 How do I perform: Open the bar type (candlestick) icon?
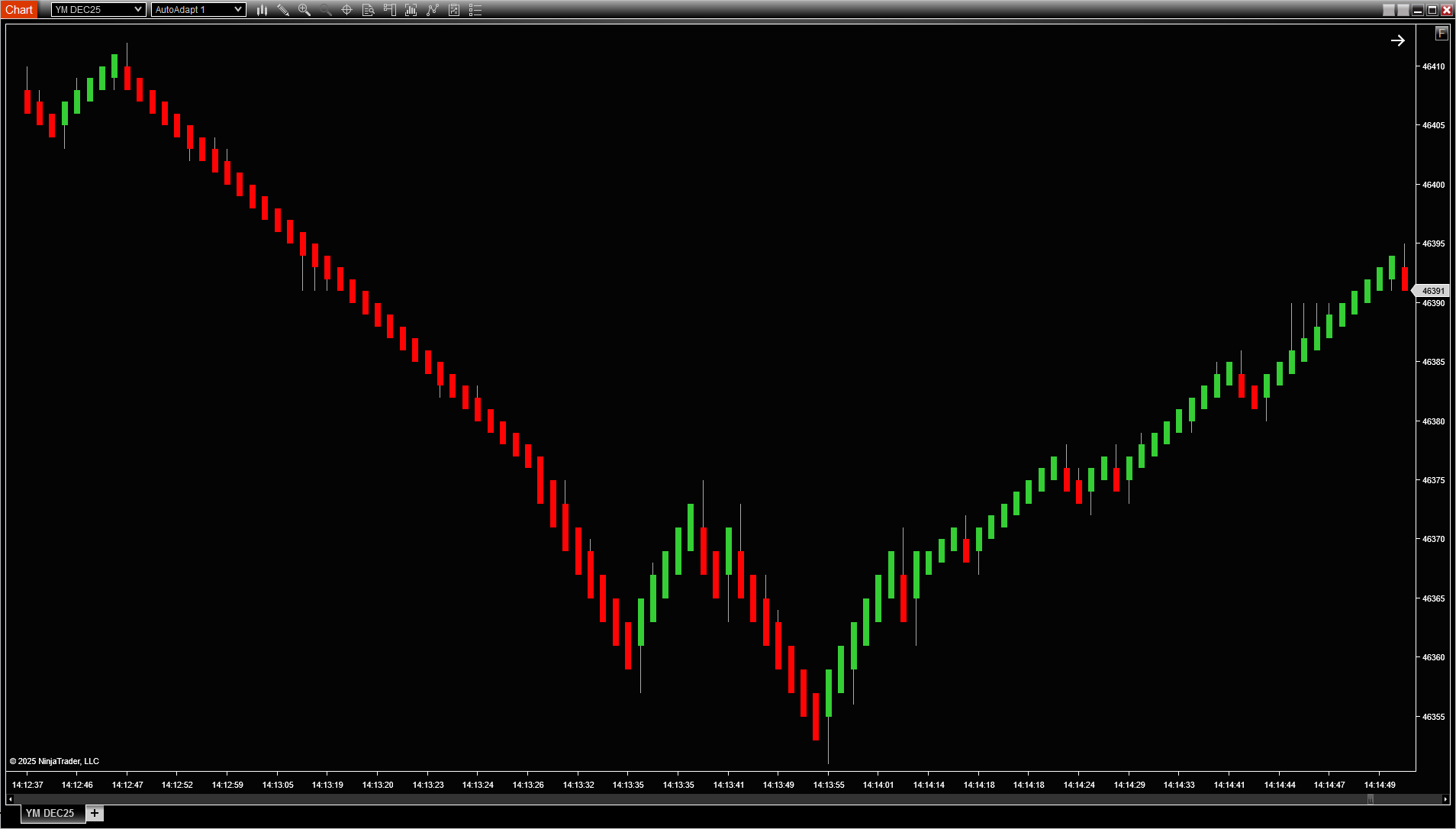[x=262, y=10]
